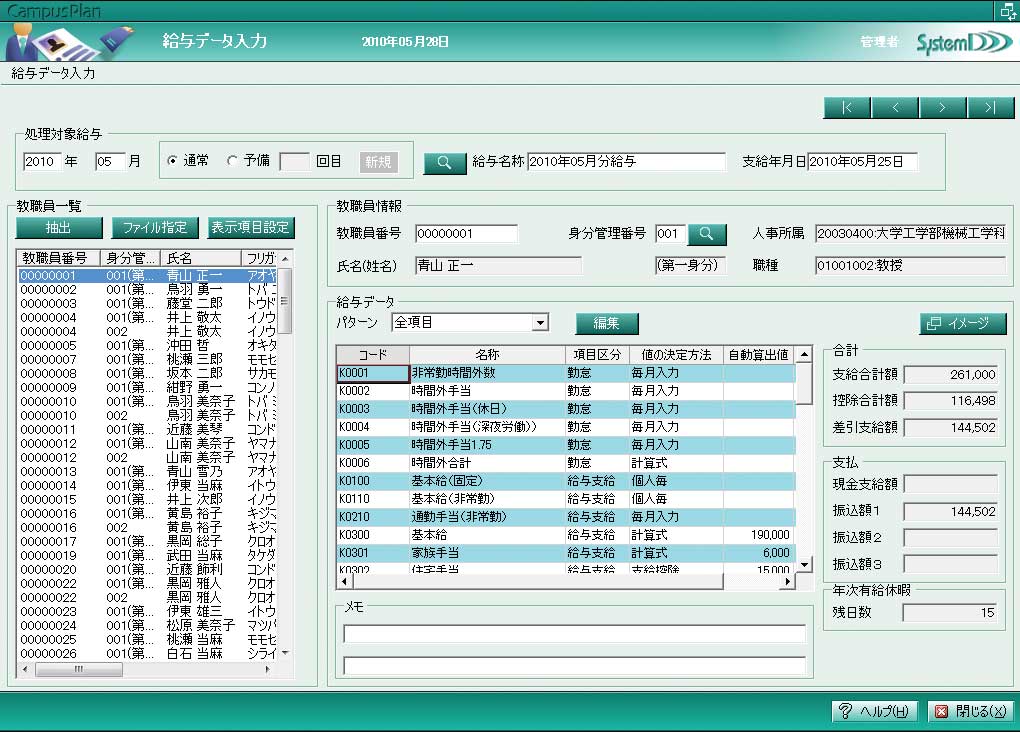The width and height of the screenshot is (1020, 732).
Task: Click the first メモ text field
Action: [574, 633]
